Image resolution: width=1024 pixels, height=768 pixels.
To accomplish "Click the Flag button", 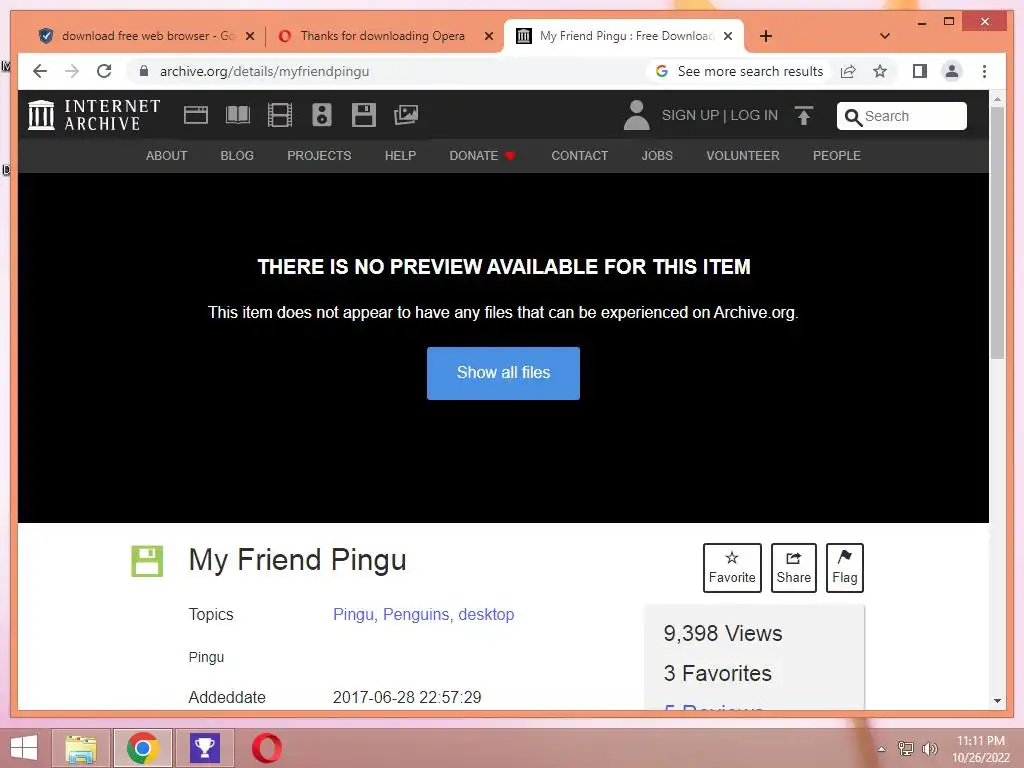I will coord(844,568).
